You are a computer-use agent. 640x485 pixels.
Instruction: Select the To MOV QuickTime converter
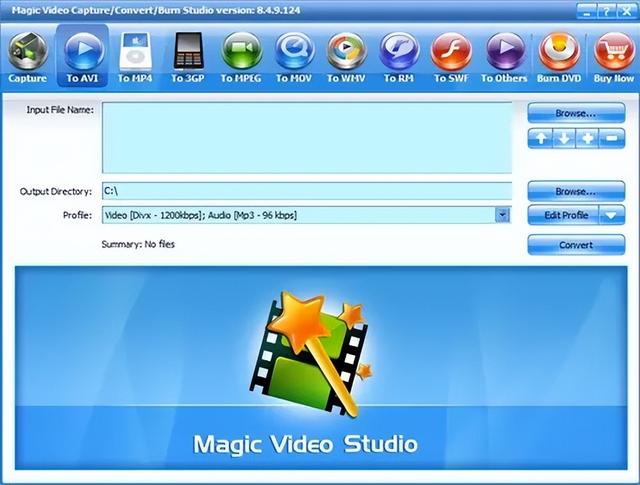(x=294, y=57)
